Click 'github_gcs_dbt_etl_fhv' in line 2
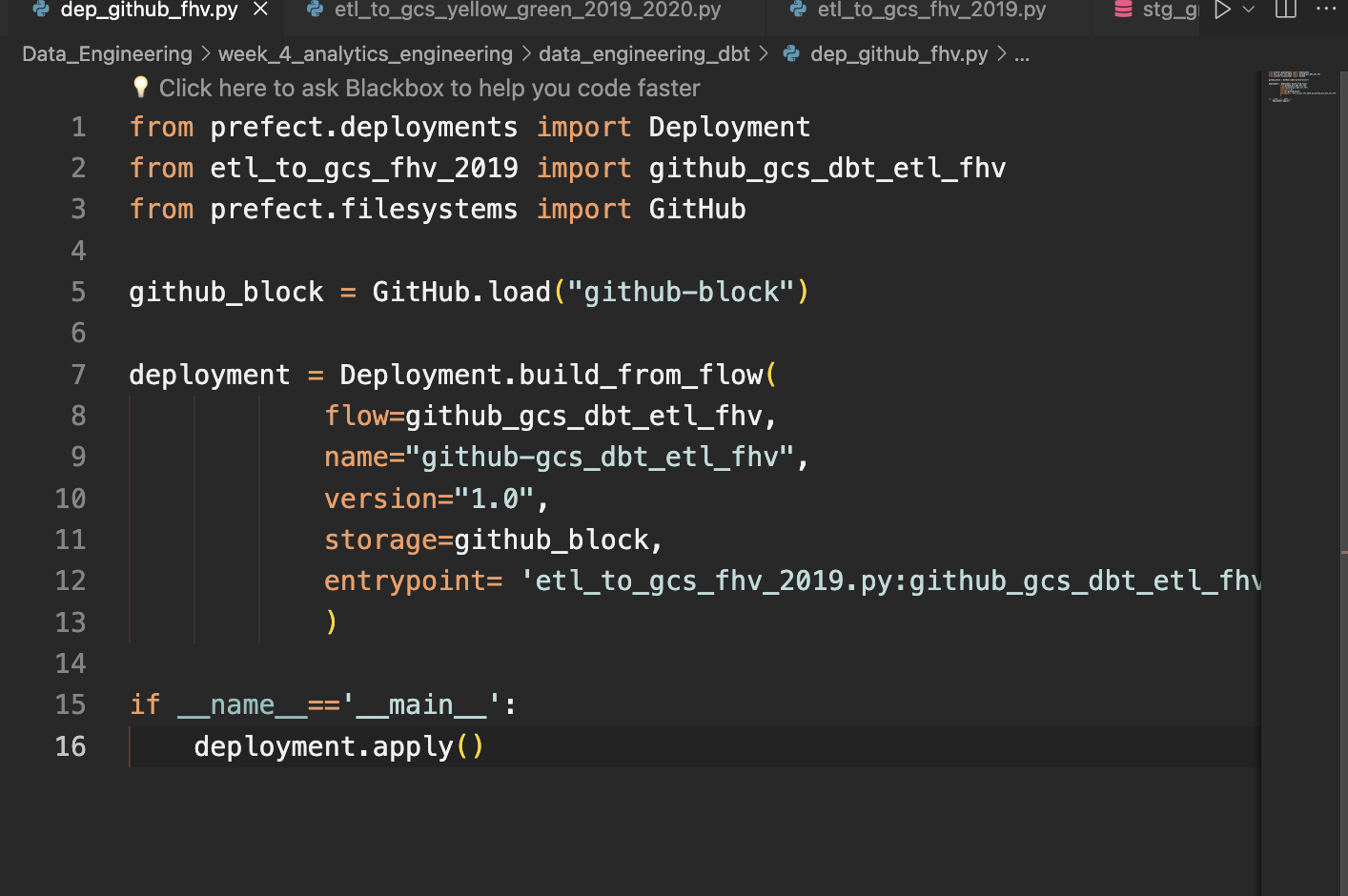1348x896 pixels. coord(827,169)
